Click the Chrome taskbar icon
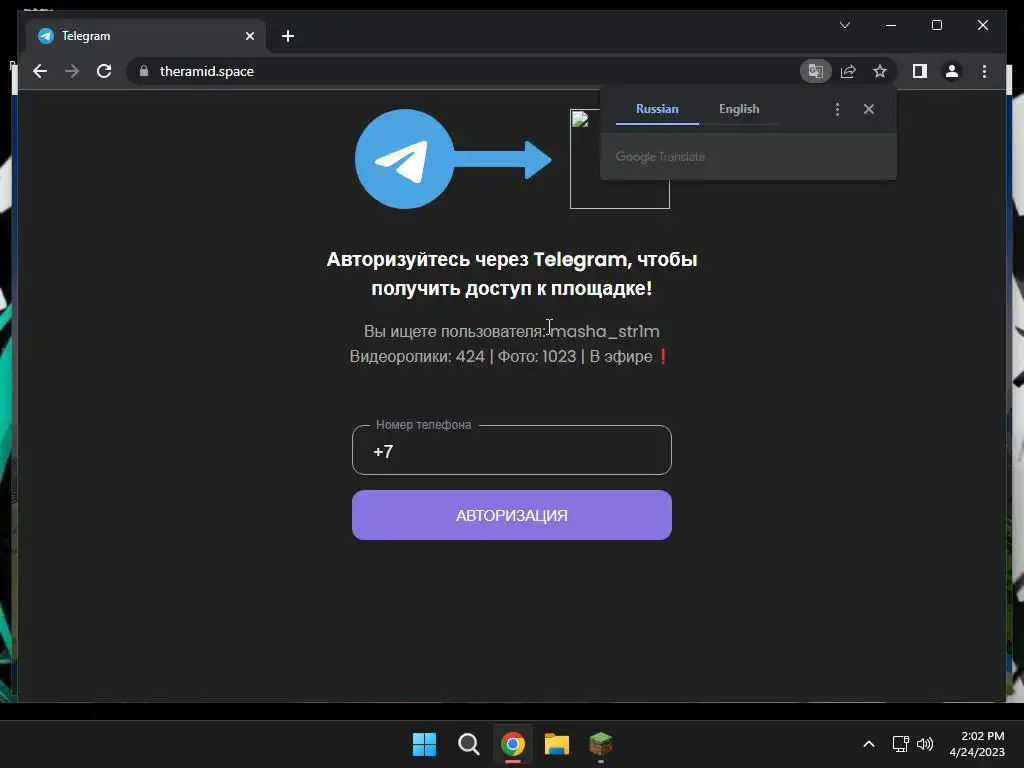The height and width of the screenshot is (768, 1024). point(513,744)
